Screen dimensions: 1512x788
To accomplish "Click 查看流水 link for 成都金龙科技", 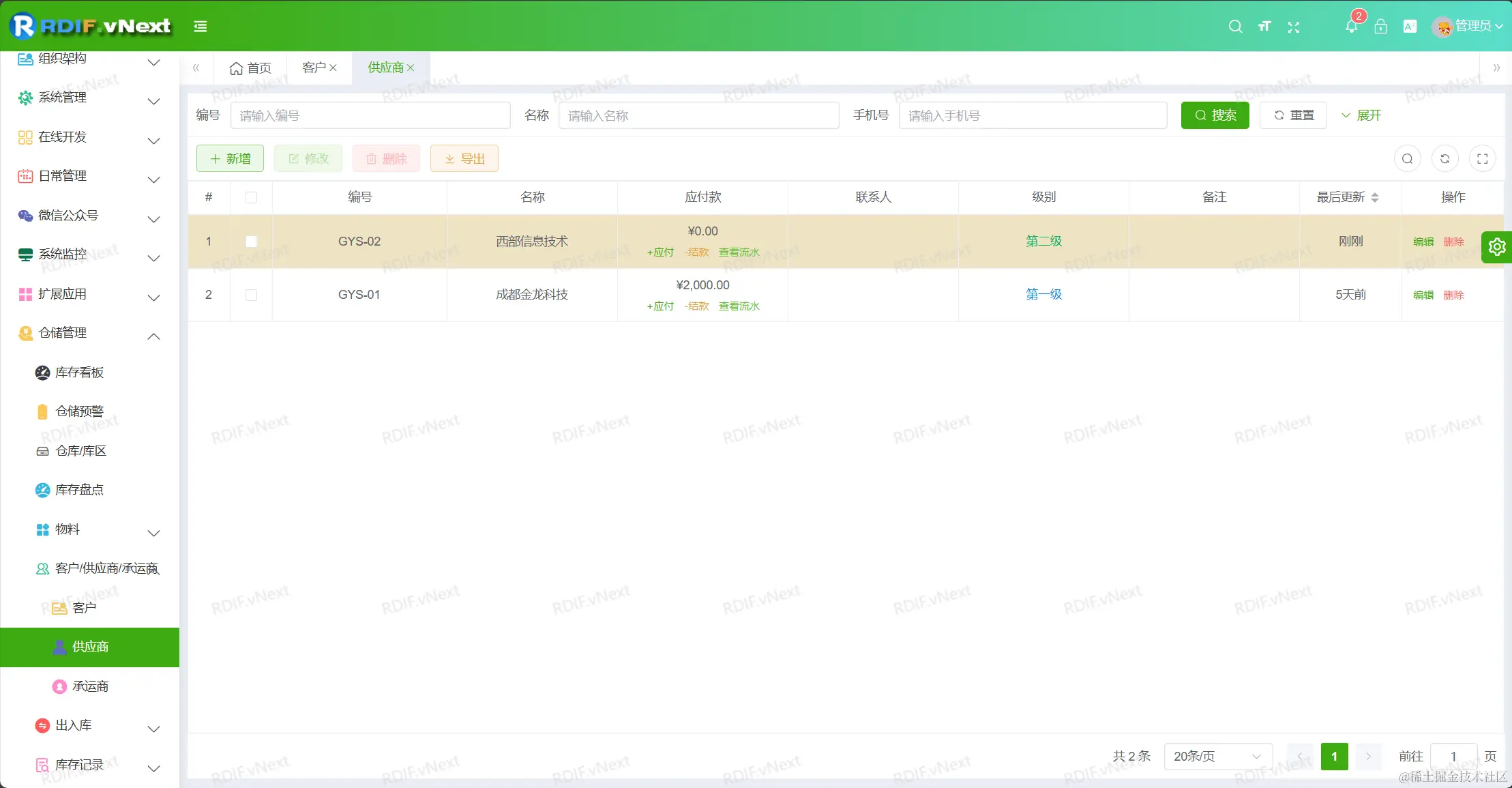I will coord(739,306).
